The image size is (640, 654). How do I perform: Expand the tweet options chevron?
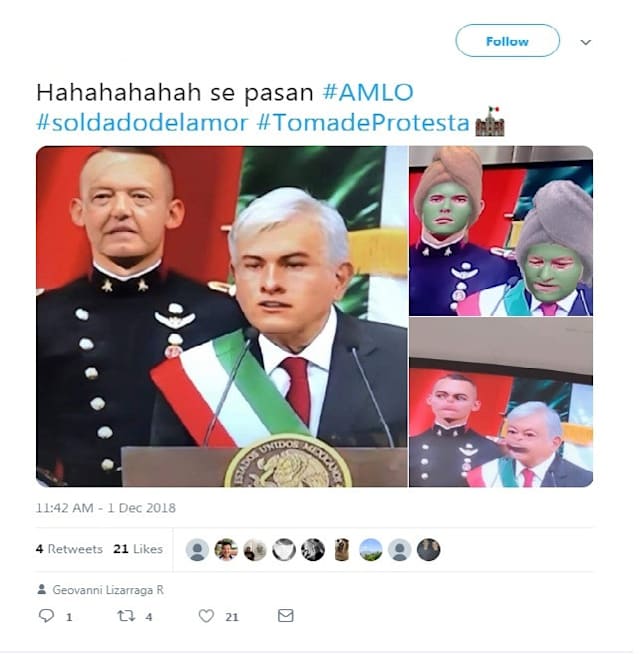point(585,42)
